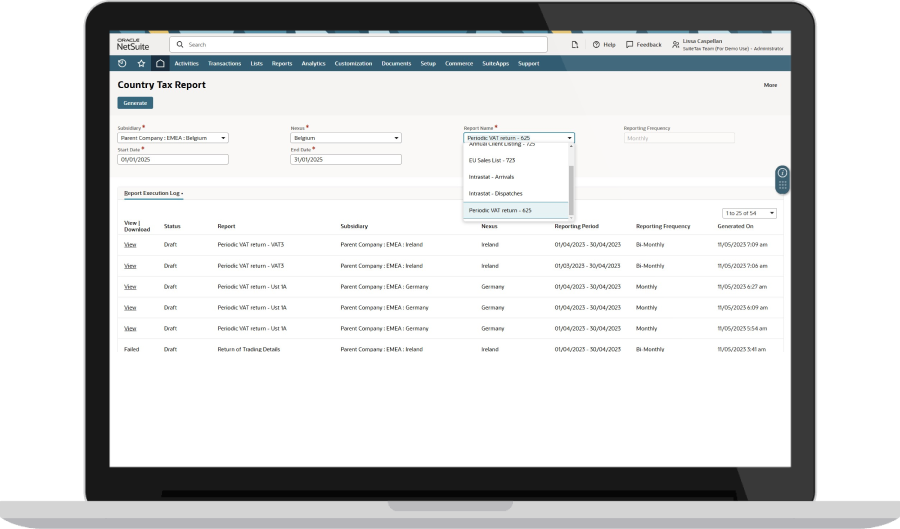Screen dimensions: 900x529
Task: Open Feedback speech bubble icon
Action: [x=629, y=45]
